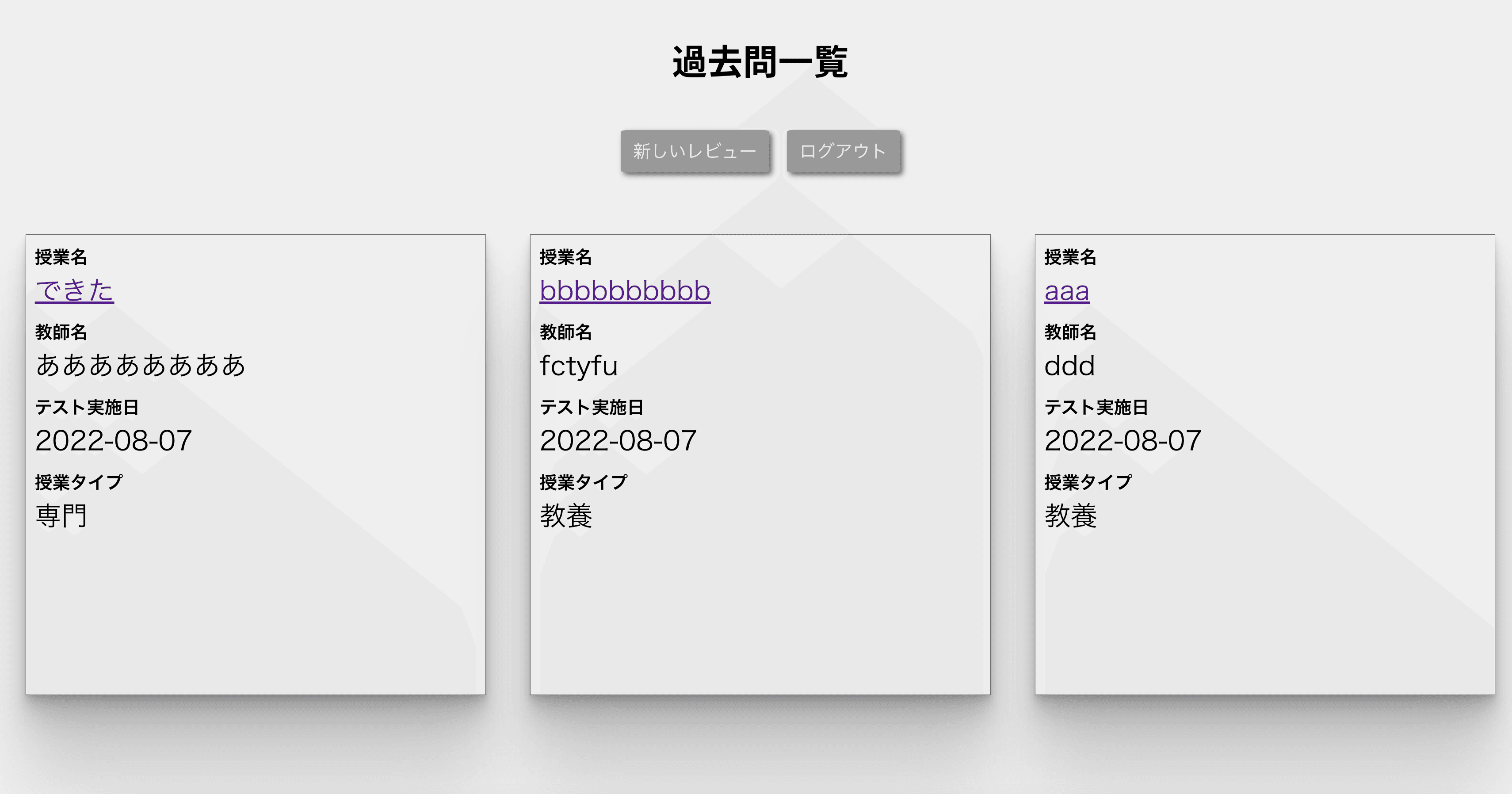Image resolution: width=1512 pixels, height=794 pixels.
Task: Select 教養 in bbbbbbbbbb card
Action: pyautogui.click(x=566, y=516)
